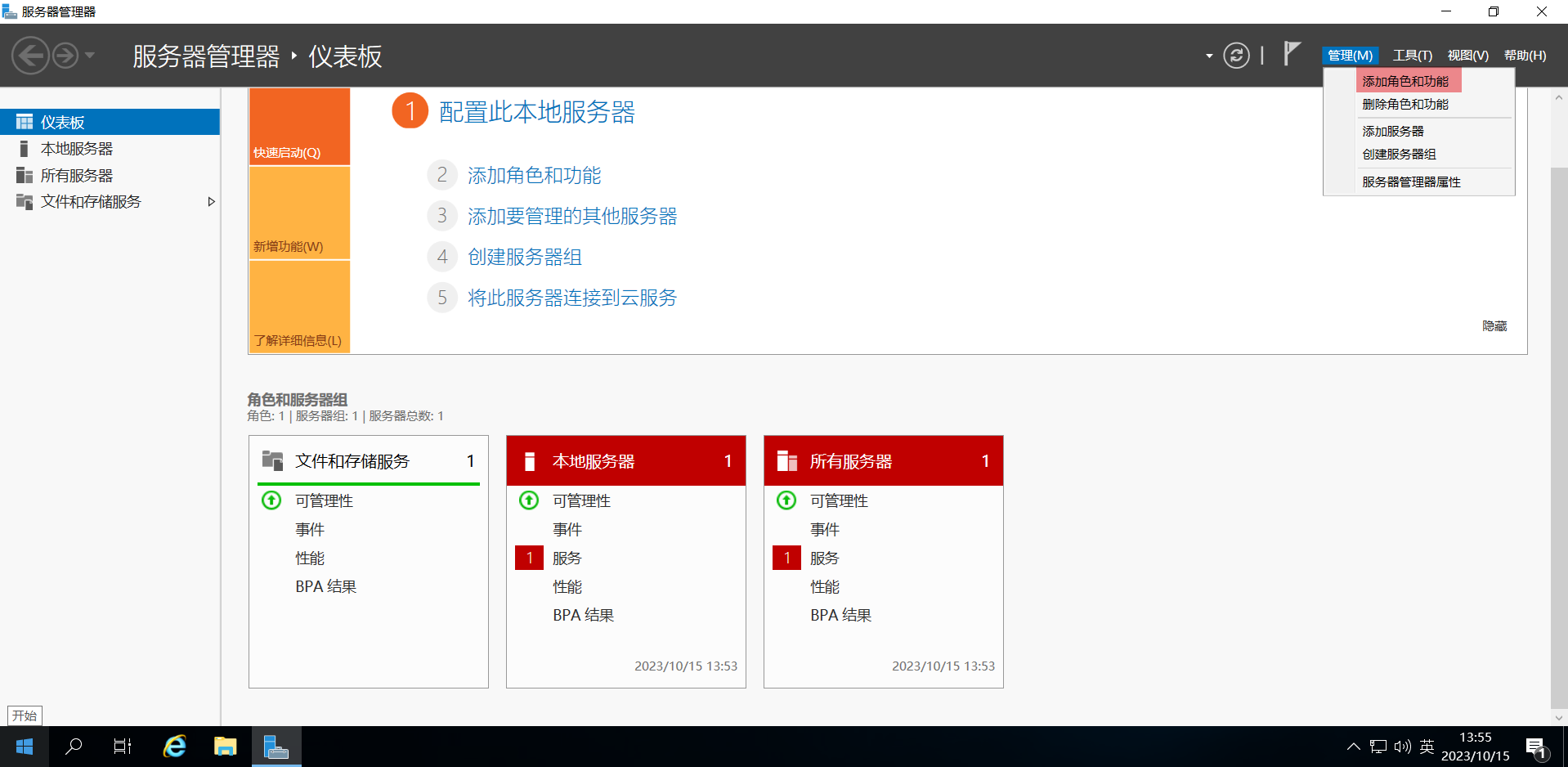
Task: Open 性能 in the 文件和存储服务 tile
Action: pos(310,558)
